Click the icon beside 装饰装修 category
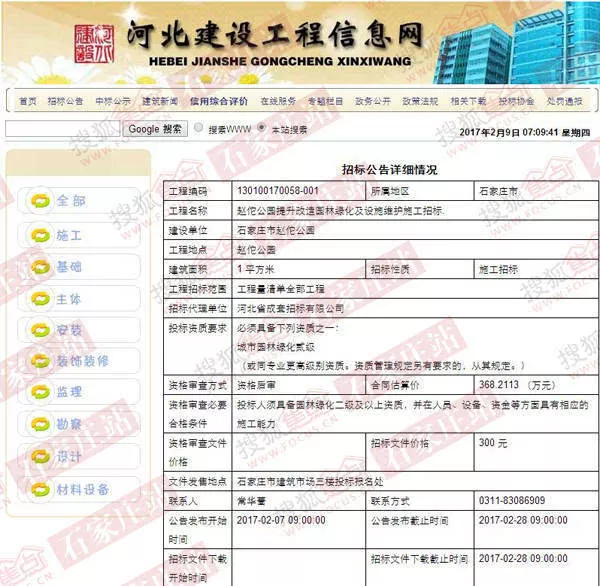The height and width of the screenshot is (586, 600). click(x=41, y=361)
